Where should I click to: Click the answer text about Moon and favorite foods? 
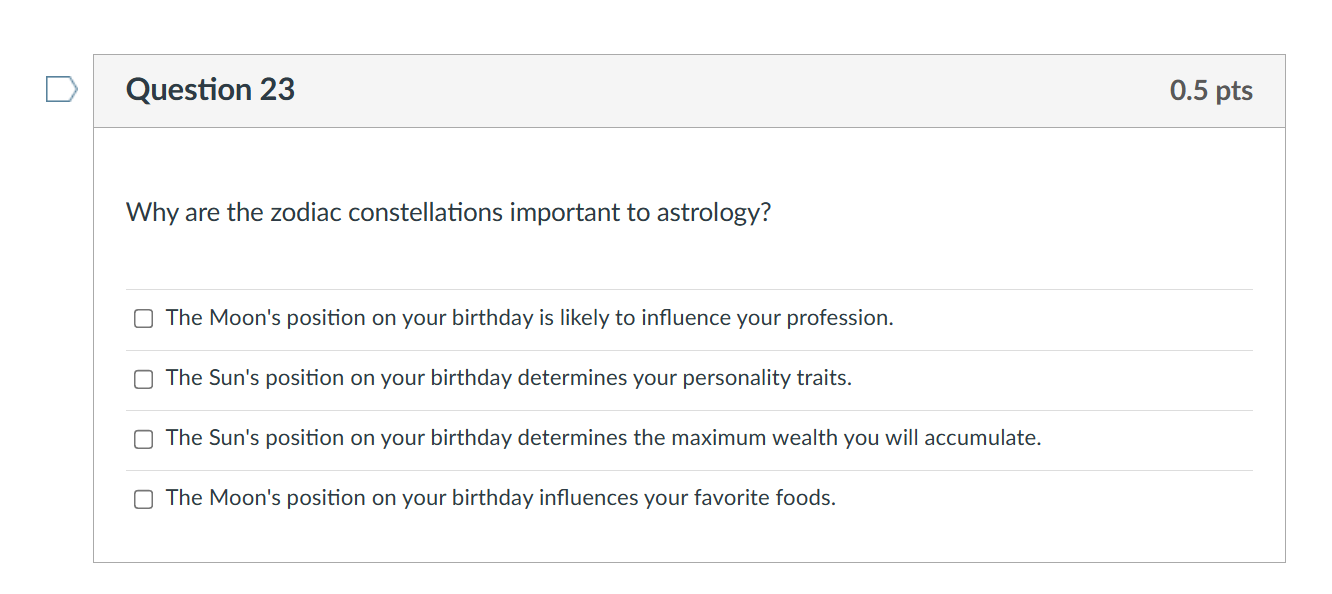500,498
